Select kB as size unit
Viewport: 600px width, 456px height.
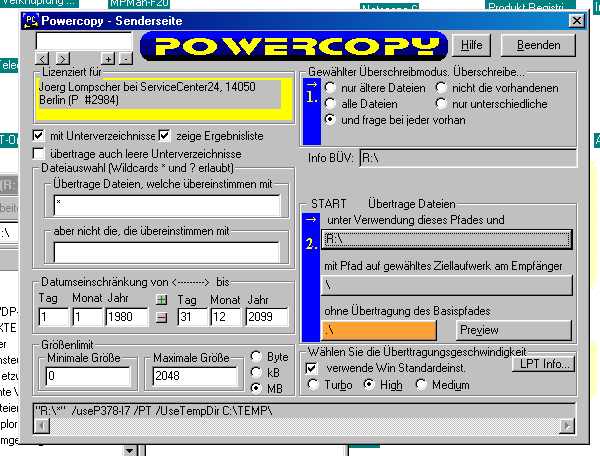tap(256, 371)
